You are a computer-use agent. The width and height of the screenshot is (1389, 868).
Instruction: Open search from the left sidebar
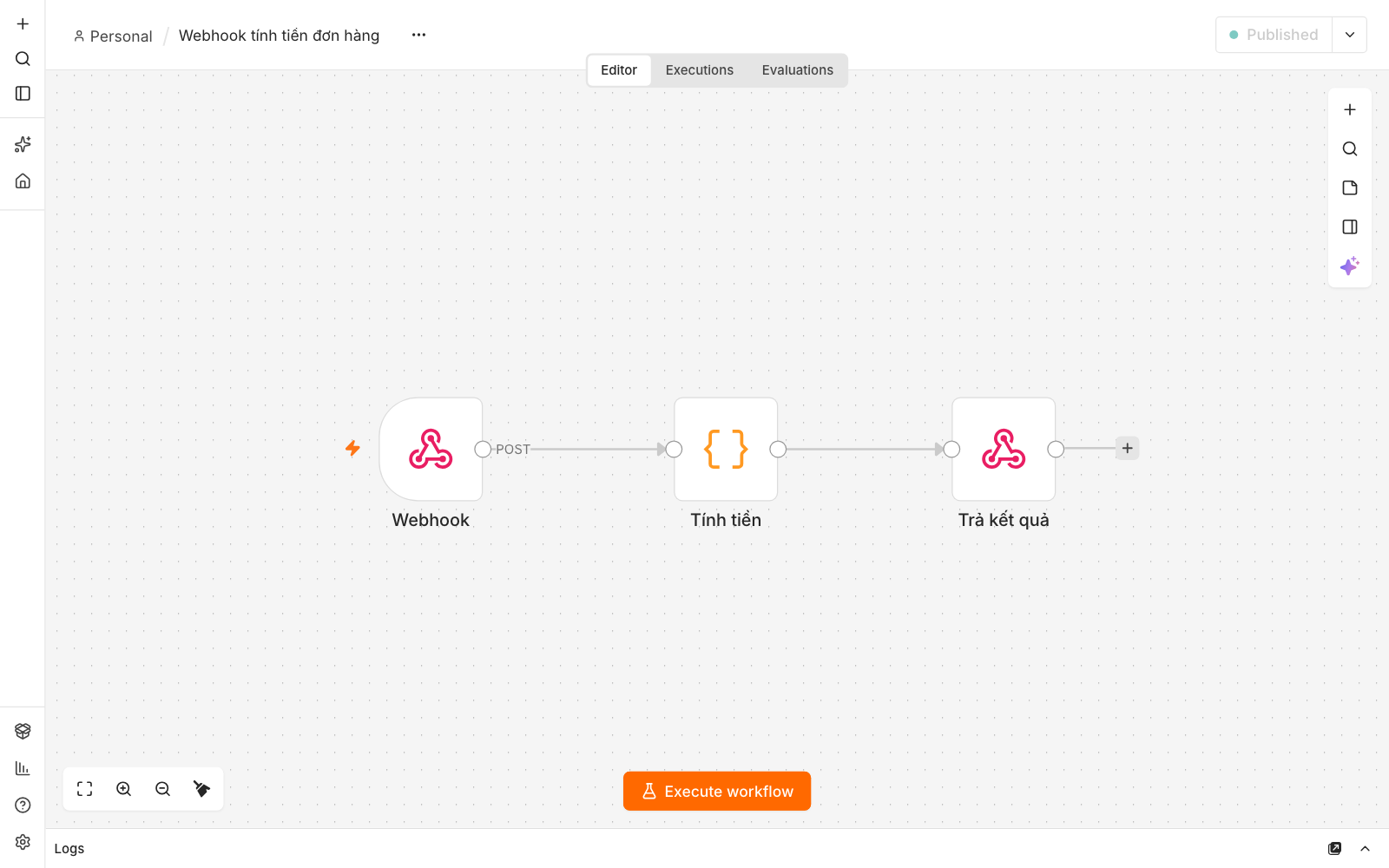pyautogui.click(x=23, y=59)
